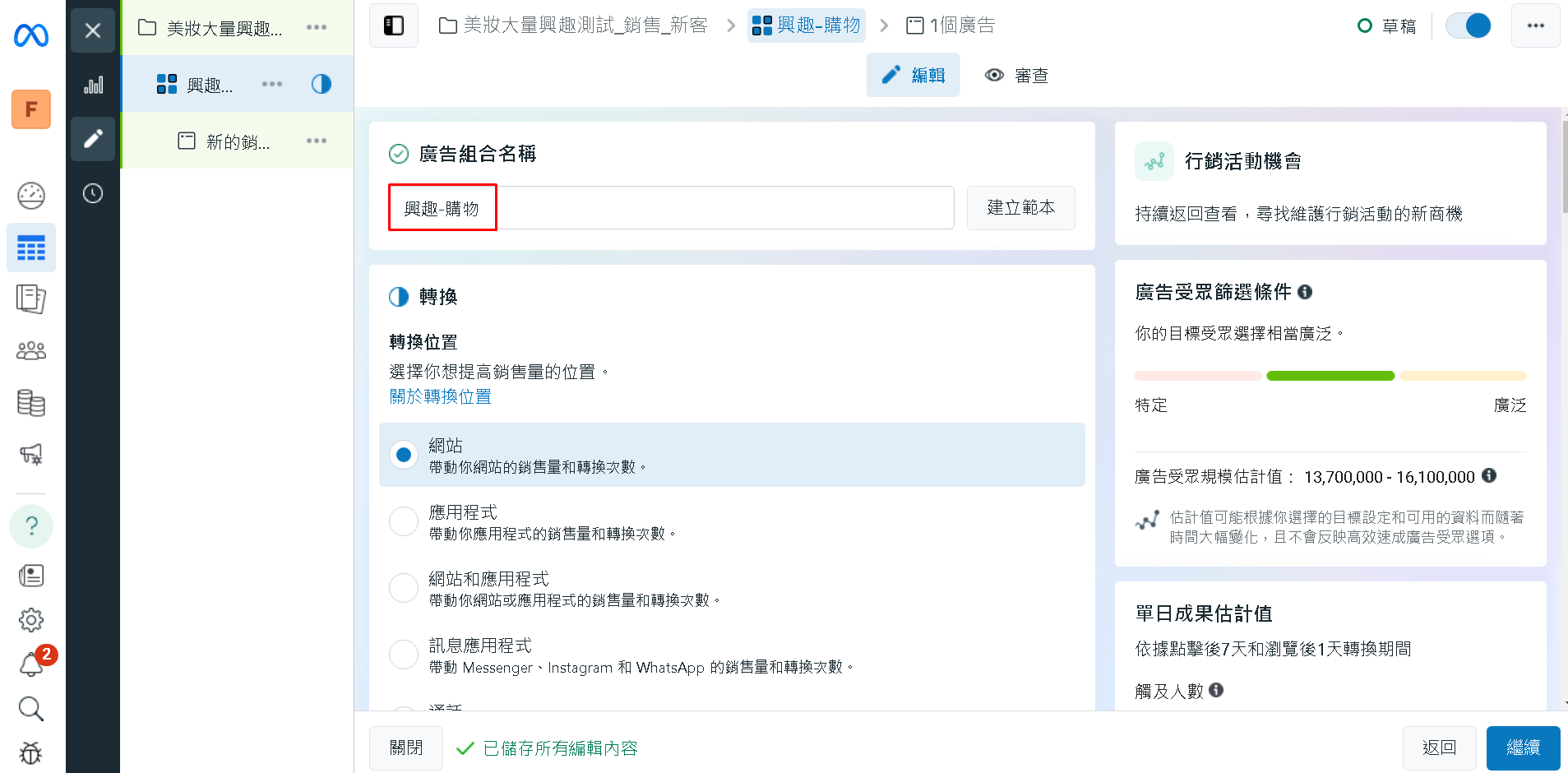
Task: Click the 繼續 button
Action: 1524,748
